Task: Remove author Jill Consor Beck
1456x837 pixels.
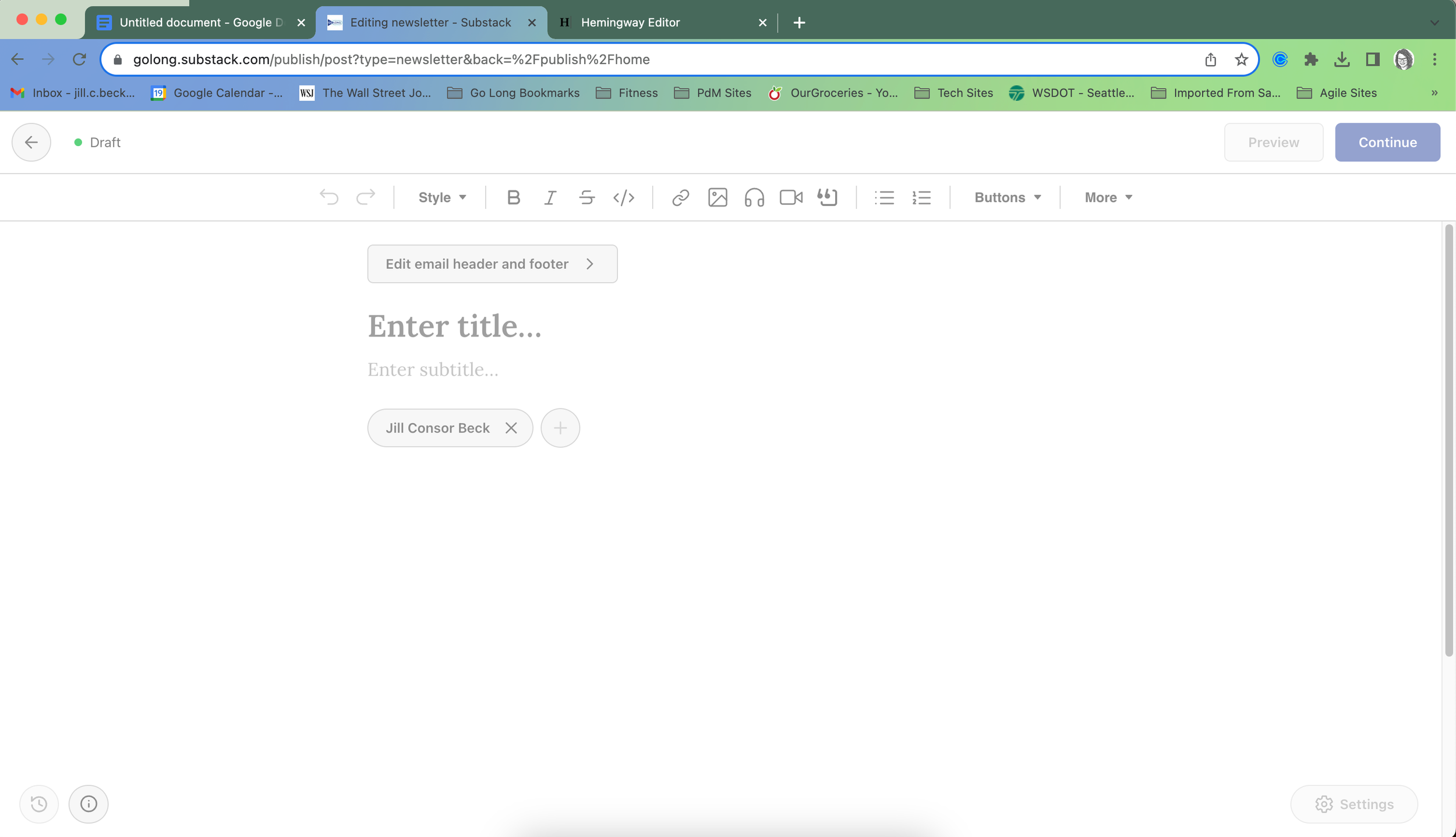Action: pos(511,428)
